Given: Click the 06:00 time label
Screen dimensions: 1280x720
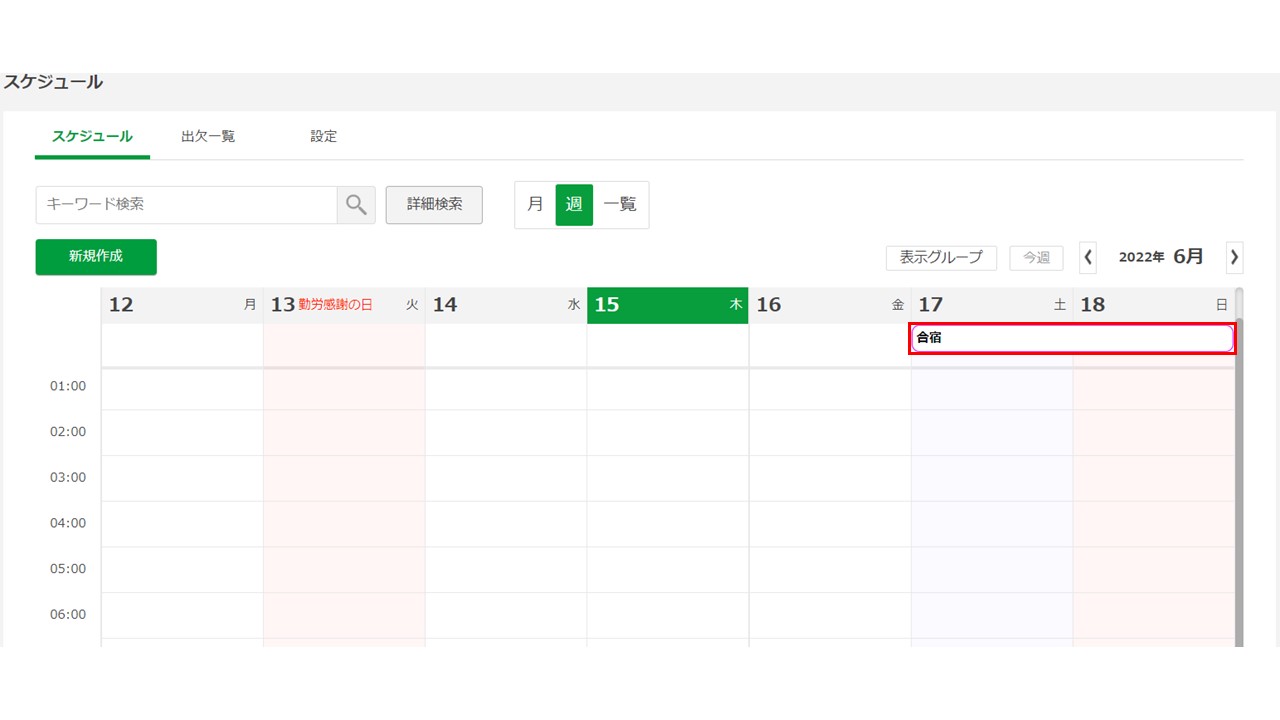Looking at the screenshot, I should 68,614.
